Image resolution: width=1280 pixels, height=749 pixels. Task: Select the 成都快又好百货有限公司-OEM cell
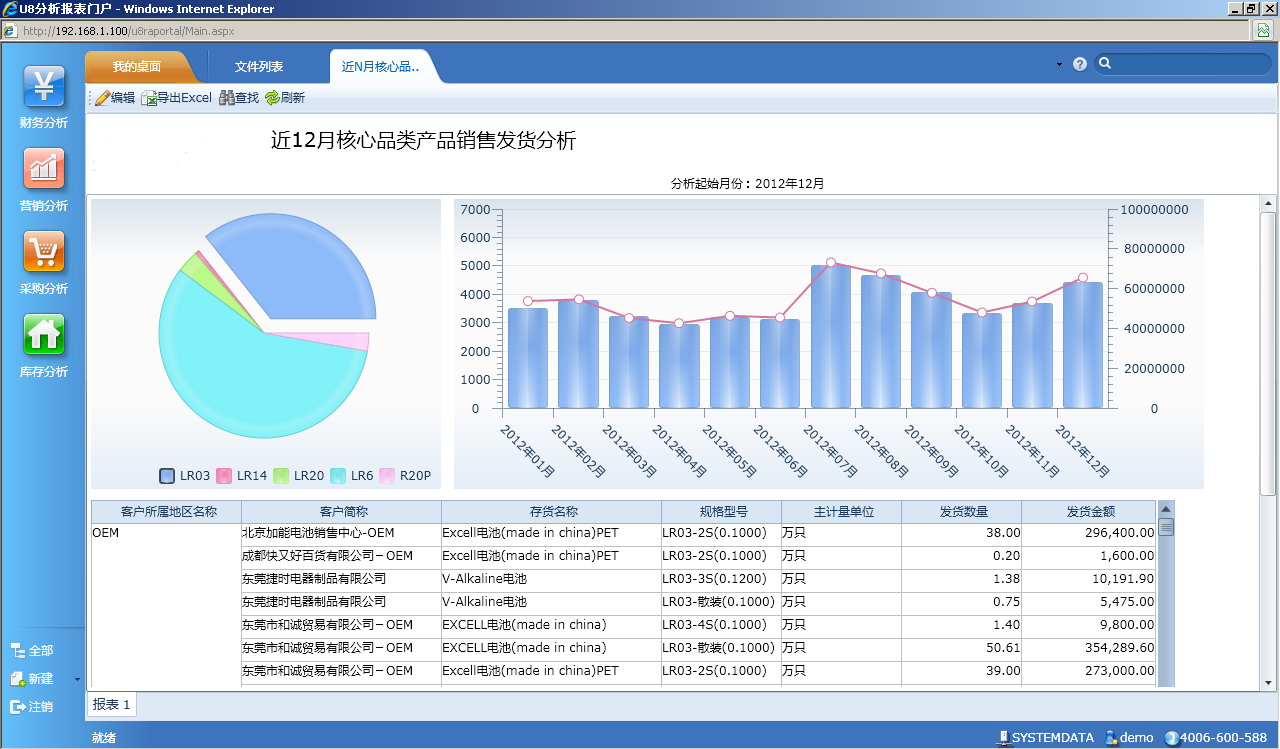(x=341, y=557)
